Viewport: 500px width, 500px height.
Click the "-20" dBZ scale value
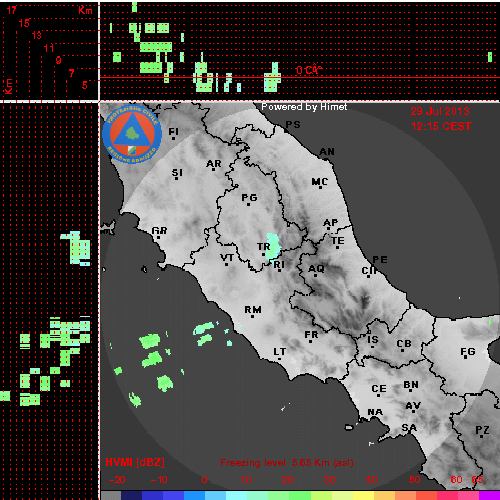click(x=117, y=480)
